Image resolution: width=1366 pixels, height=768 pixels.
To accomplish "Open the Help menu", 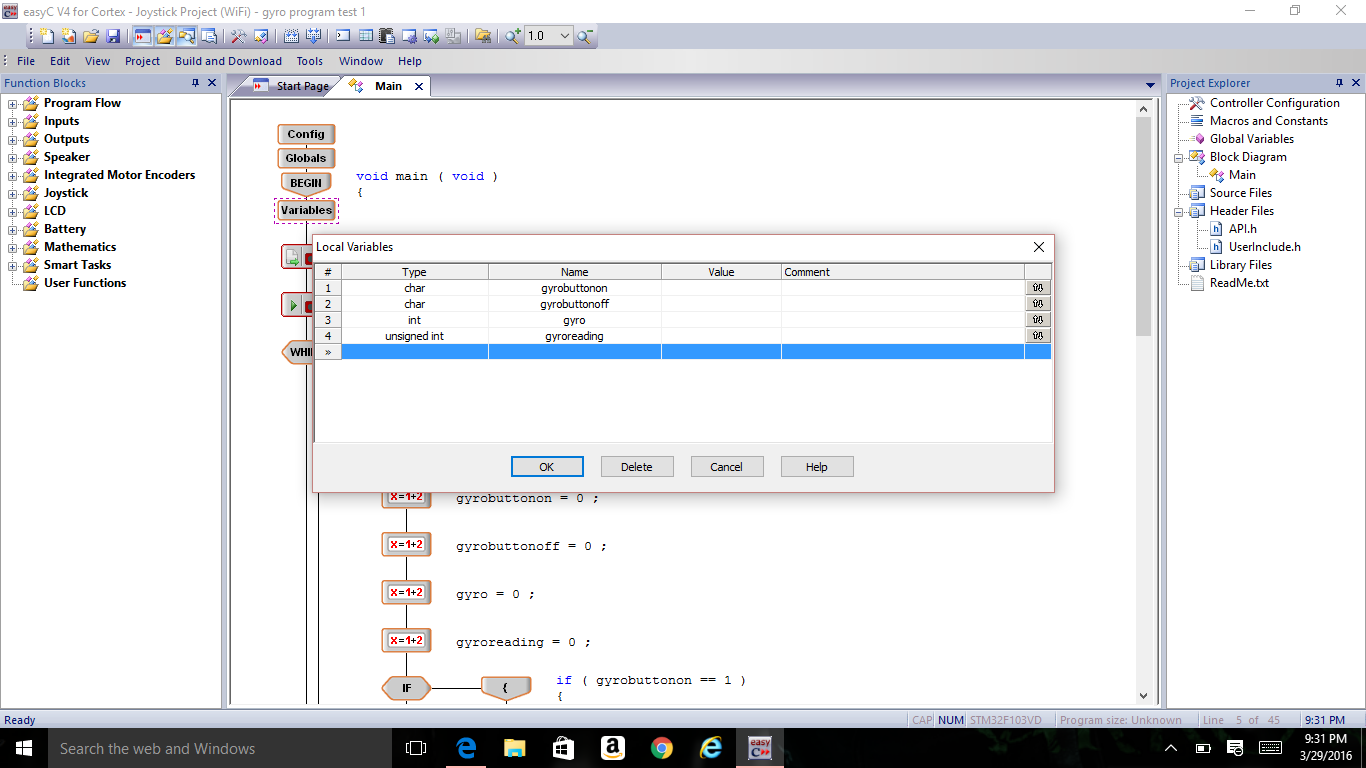I will coord(410,61).
